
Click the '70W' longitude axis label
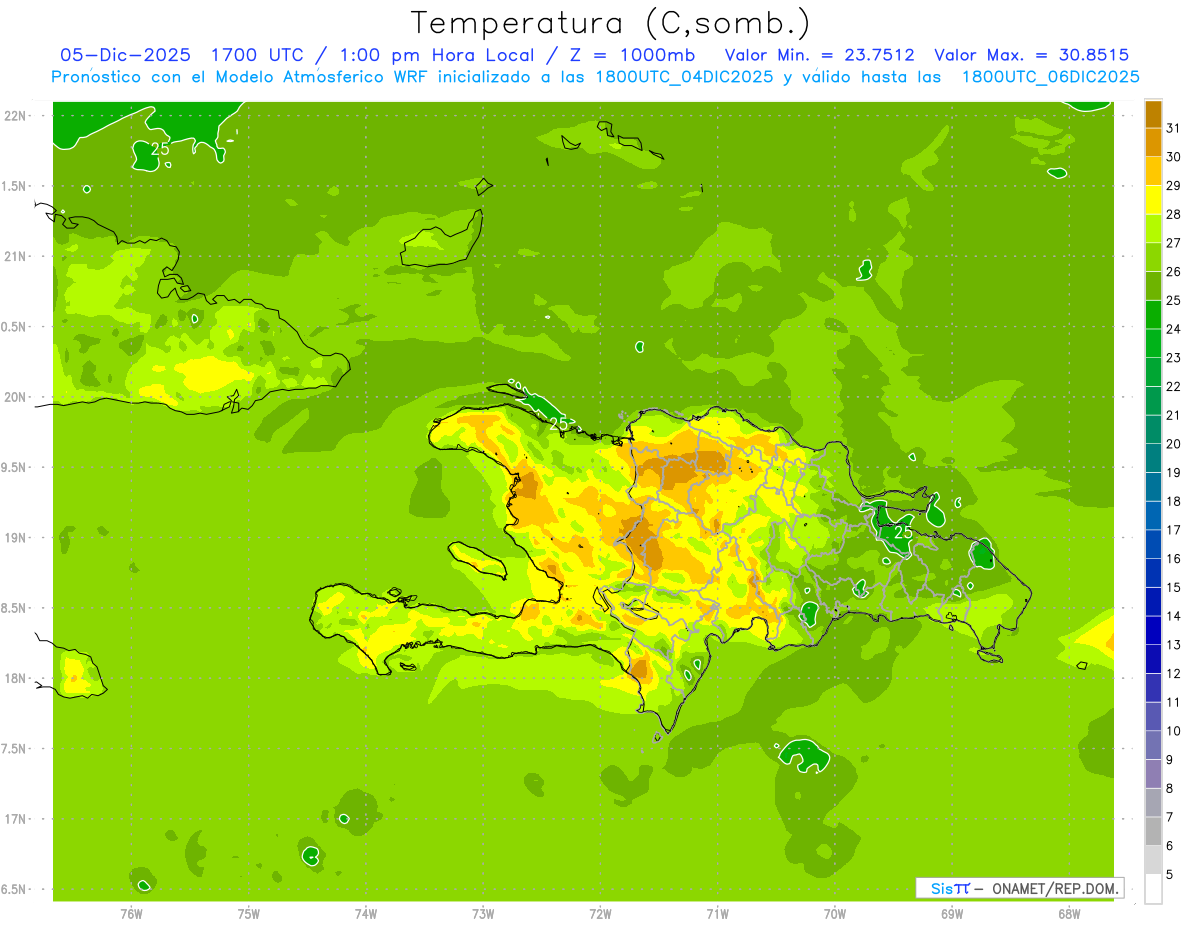835,914
